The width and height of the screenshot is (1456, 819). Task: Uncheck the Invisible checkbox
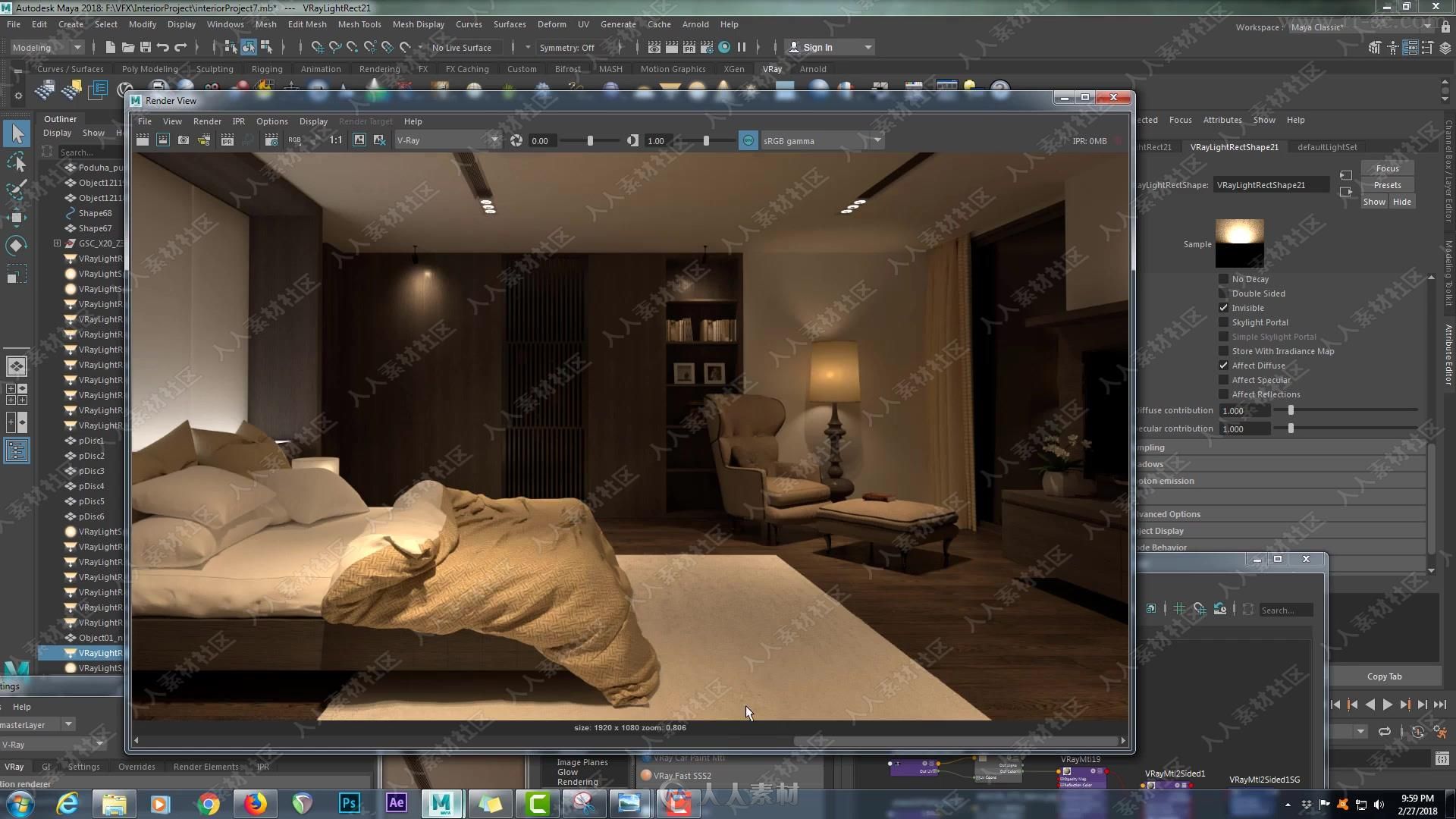pos(1223,308)
